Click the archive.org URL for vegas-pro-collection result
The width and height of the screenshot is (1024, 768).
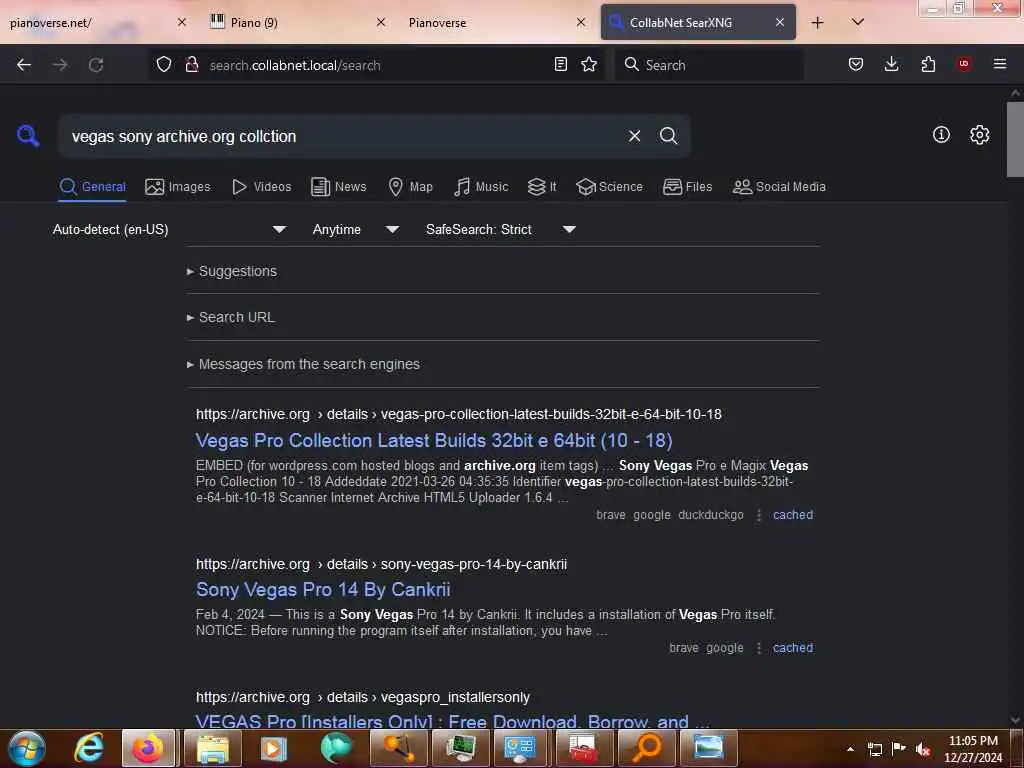click(458, 414)
